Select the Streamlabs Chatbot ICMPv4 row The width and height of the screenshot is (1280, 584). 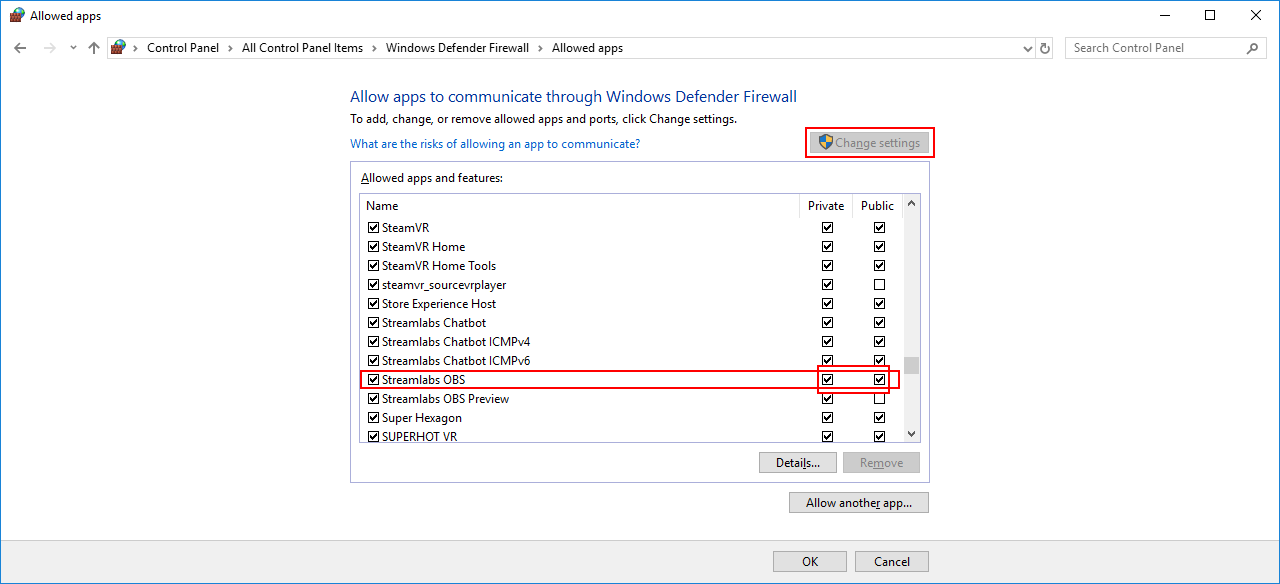(631, 342)
